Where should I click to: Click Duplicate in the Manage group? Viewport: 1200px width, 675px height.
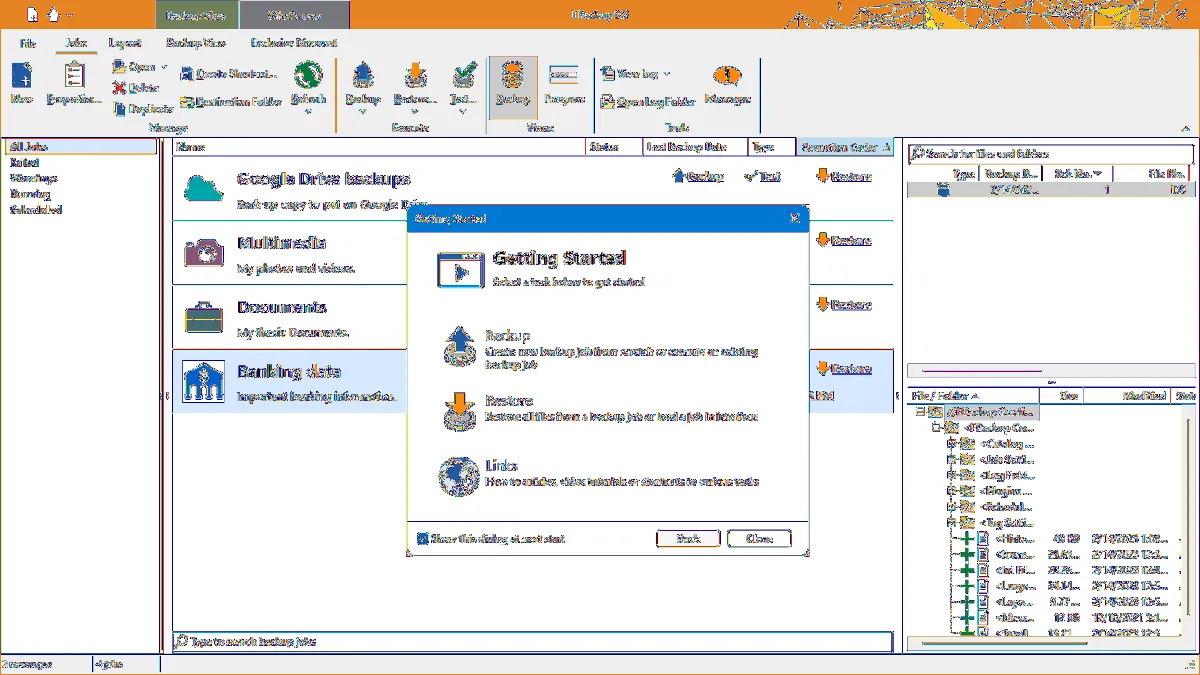[x=143, y=108]
